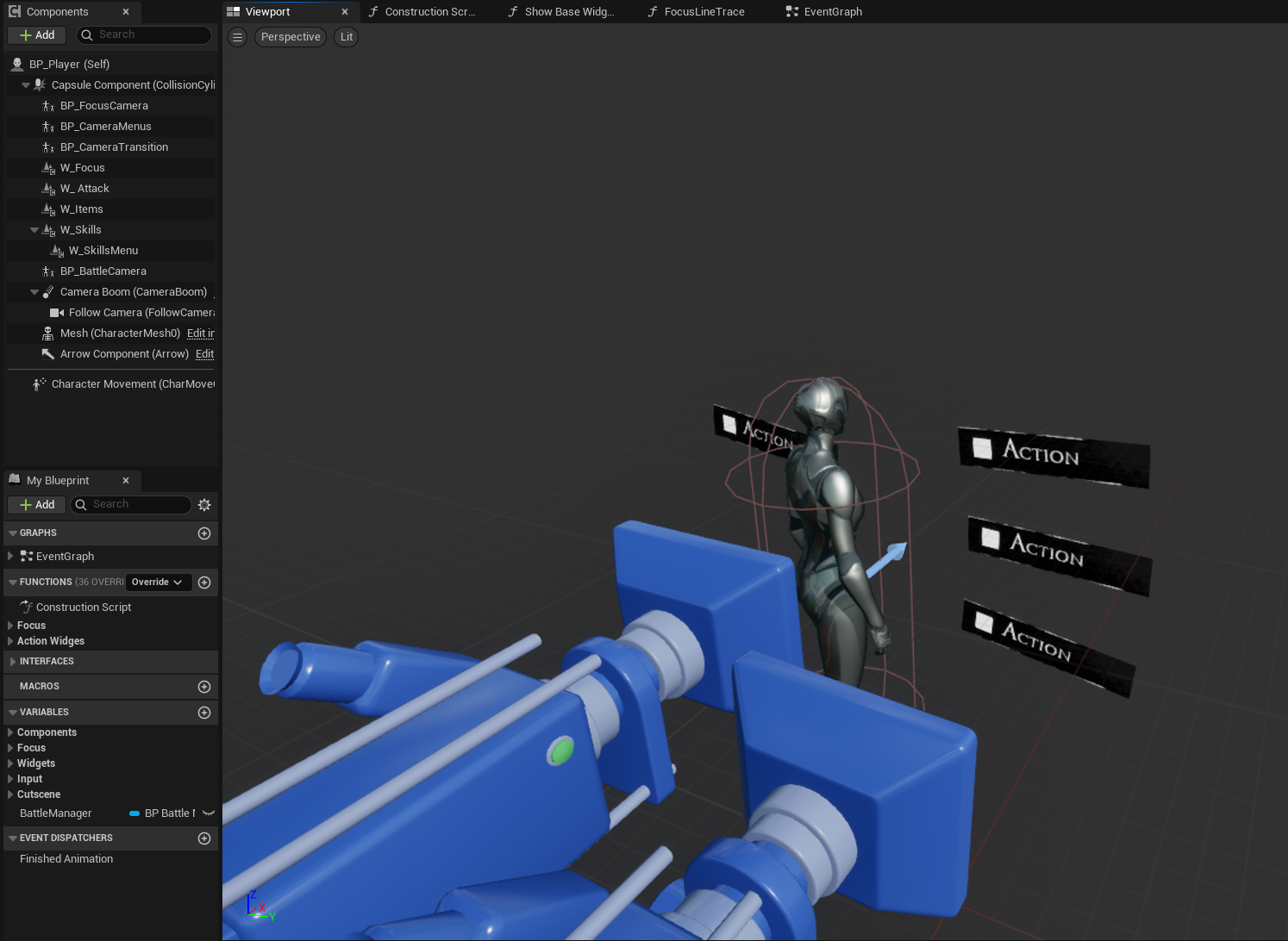Collapse the Capsule Component tree node
The height and width of the screenshot is (941, 1288).
(x=26, y=85)
